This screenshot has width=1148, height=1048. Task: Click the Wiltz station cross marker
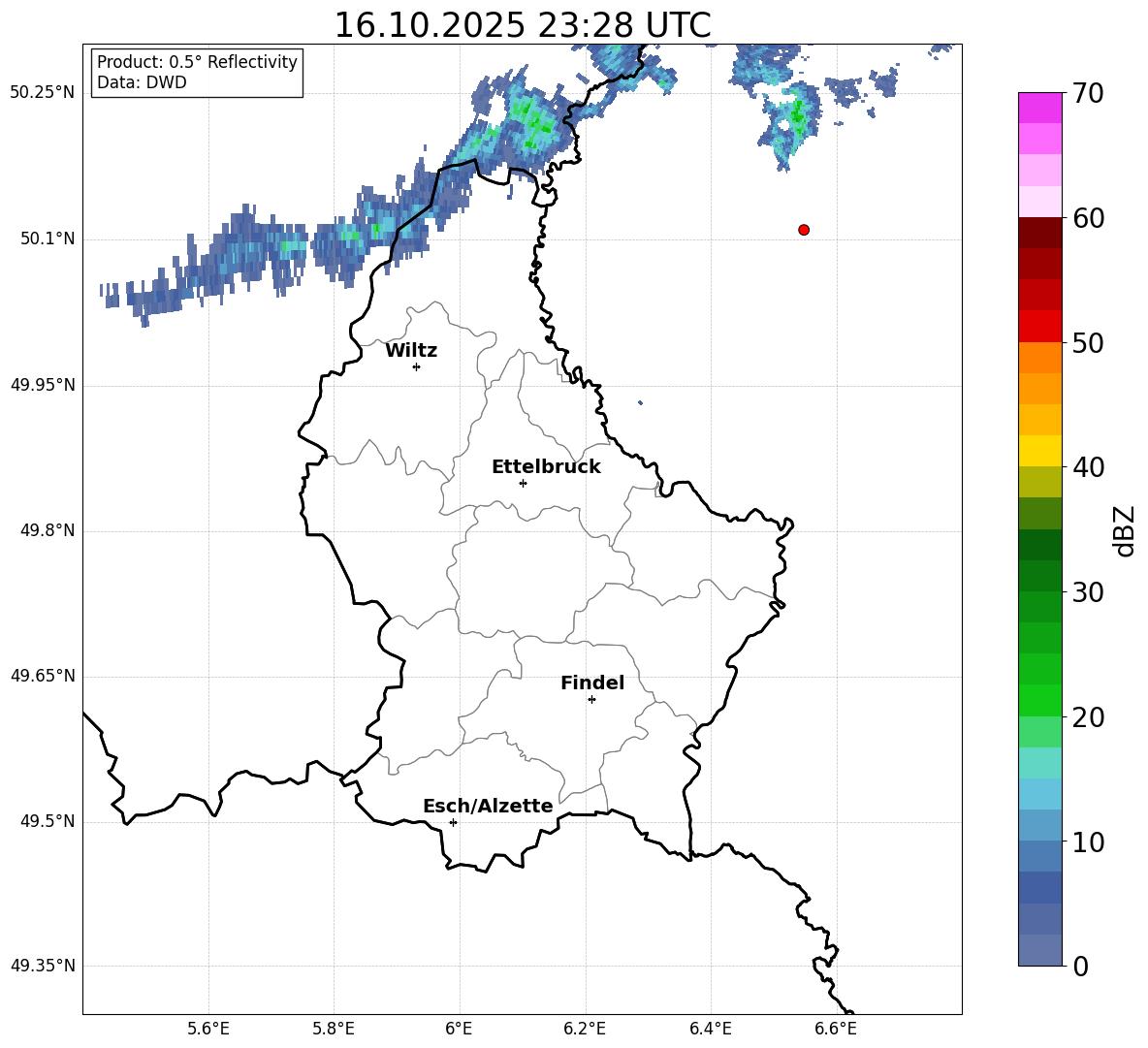point(417,366)
